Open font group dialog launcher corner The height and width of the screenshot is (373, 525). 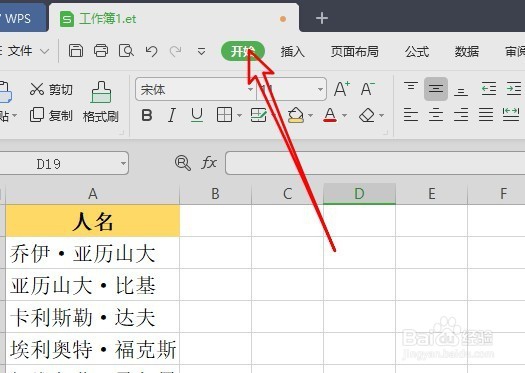(x=385, y=133)
